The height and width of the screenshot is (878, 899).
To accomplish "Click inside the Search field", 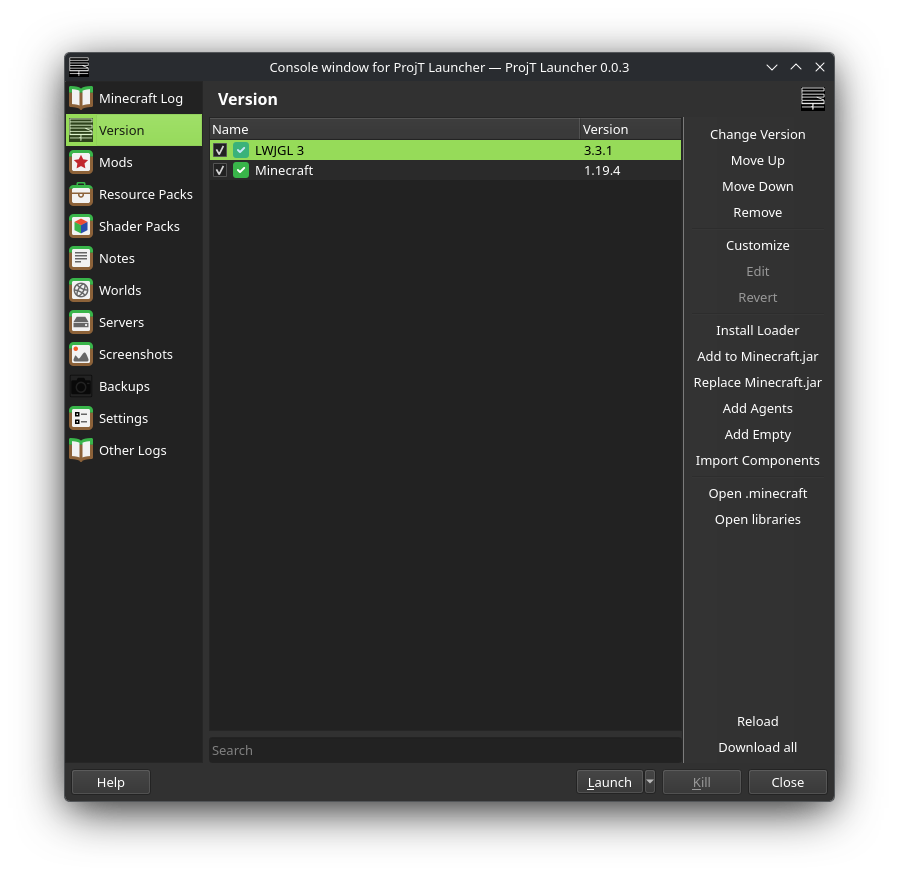I will coord(445,750).
